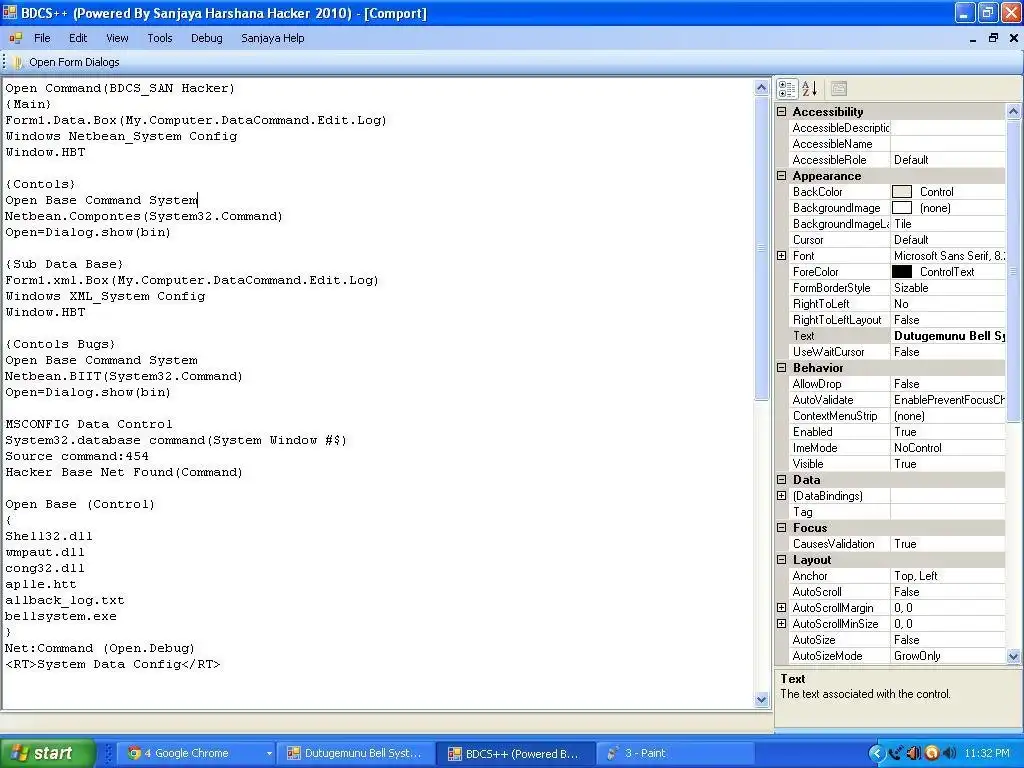This screenshot has height=768, width=1024.
Task: Open the View menu
Action: point(117,38)
